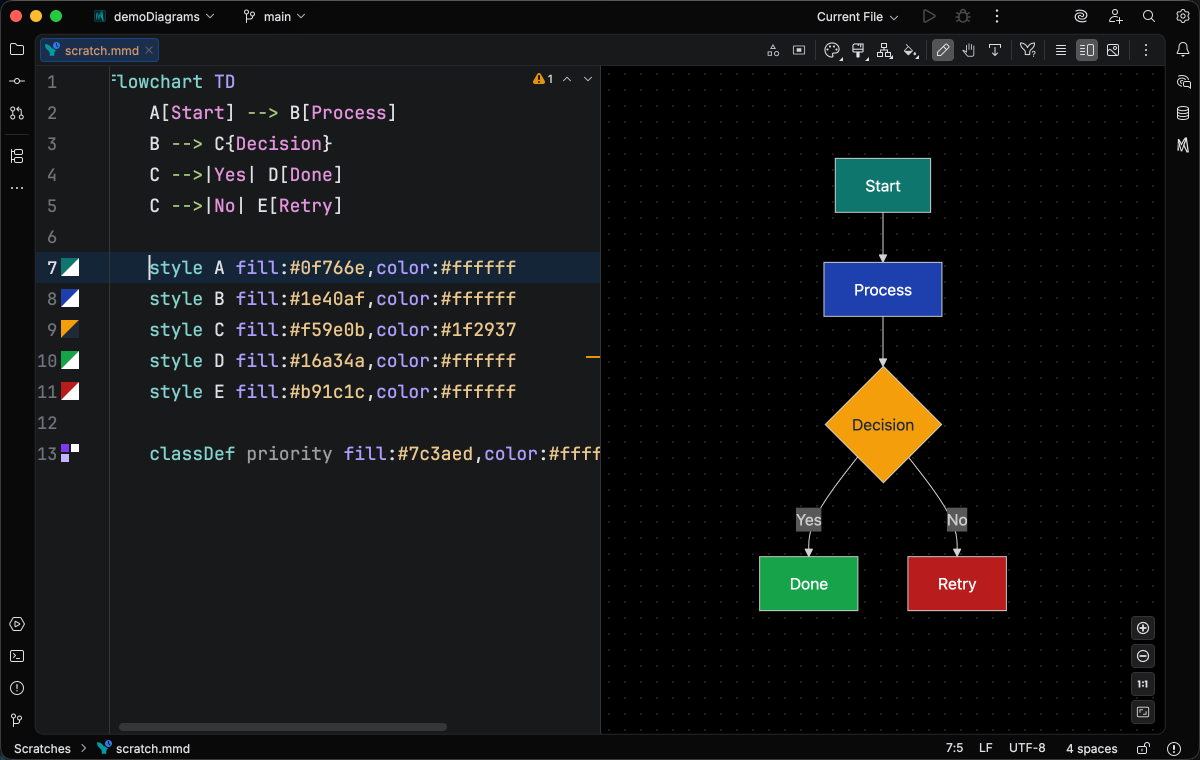Click the teal color swatch on line 7
Viewport: 1200px width, 760px height.
pos(70,267)
